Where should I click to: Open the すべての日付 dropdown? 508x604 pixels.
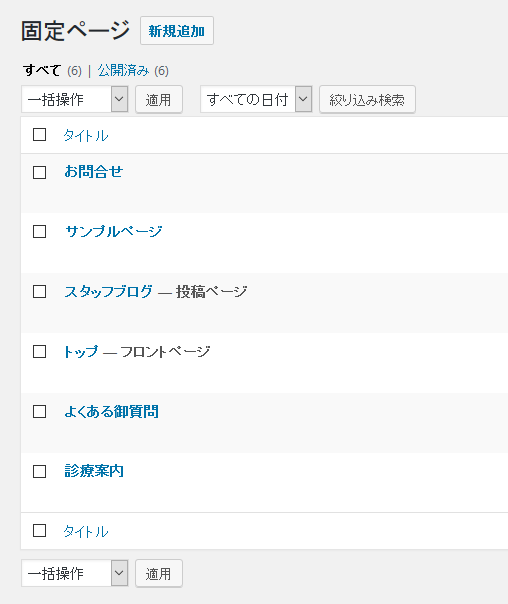[x=256, y=99]
